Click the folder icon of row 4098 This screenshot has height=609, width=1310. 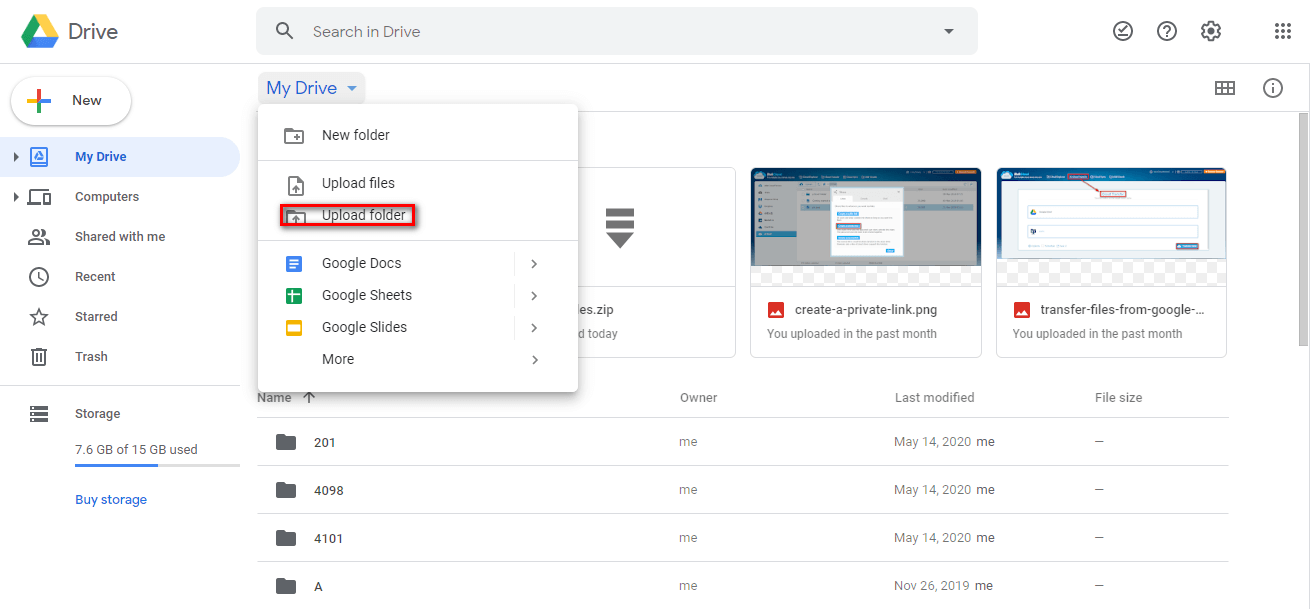[287, 490]
